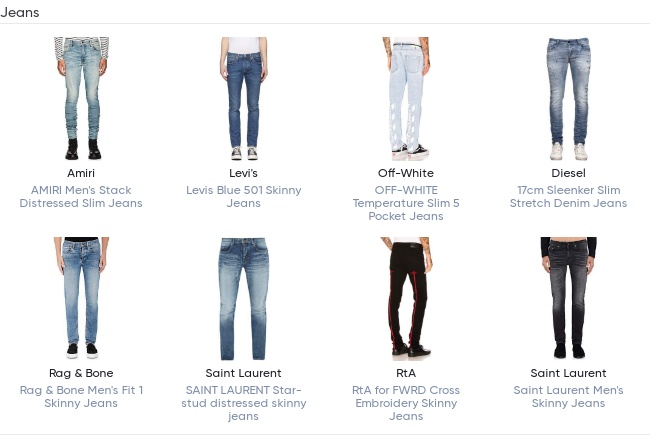Open RtA for FWRD Cross Embroidery Skinny Jeans

pos(406,403)
